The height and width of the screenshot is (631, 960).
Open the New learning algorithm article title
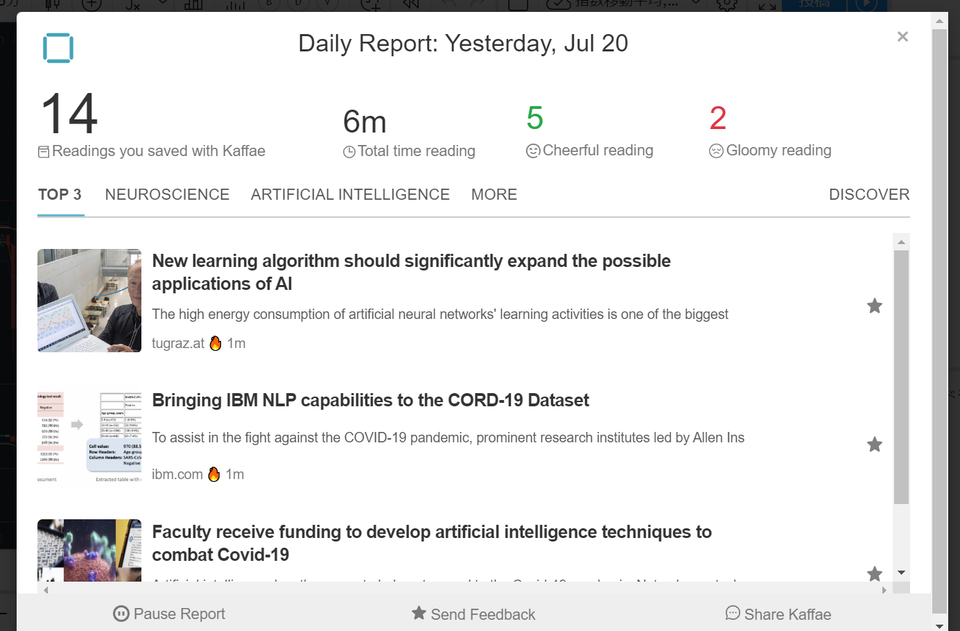pyautogui.click(x=411, y=272)
